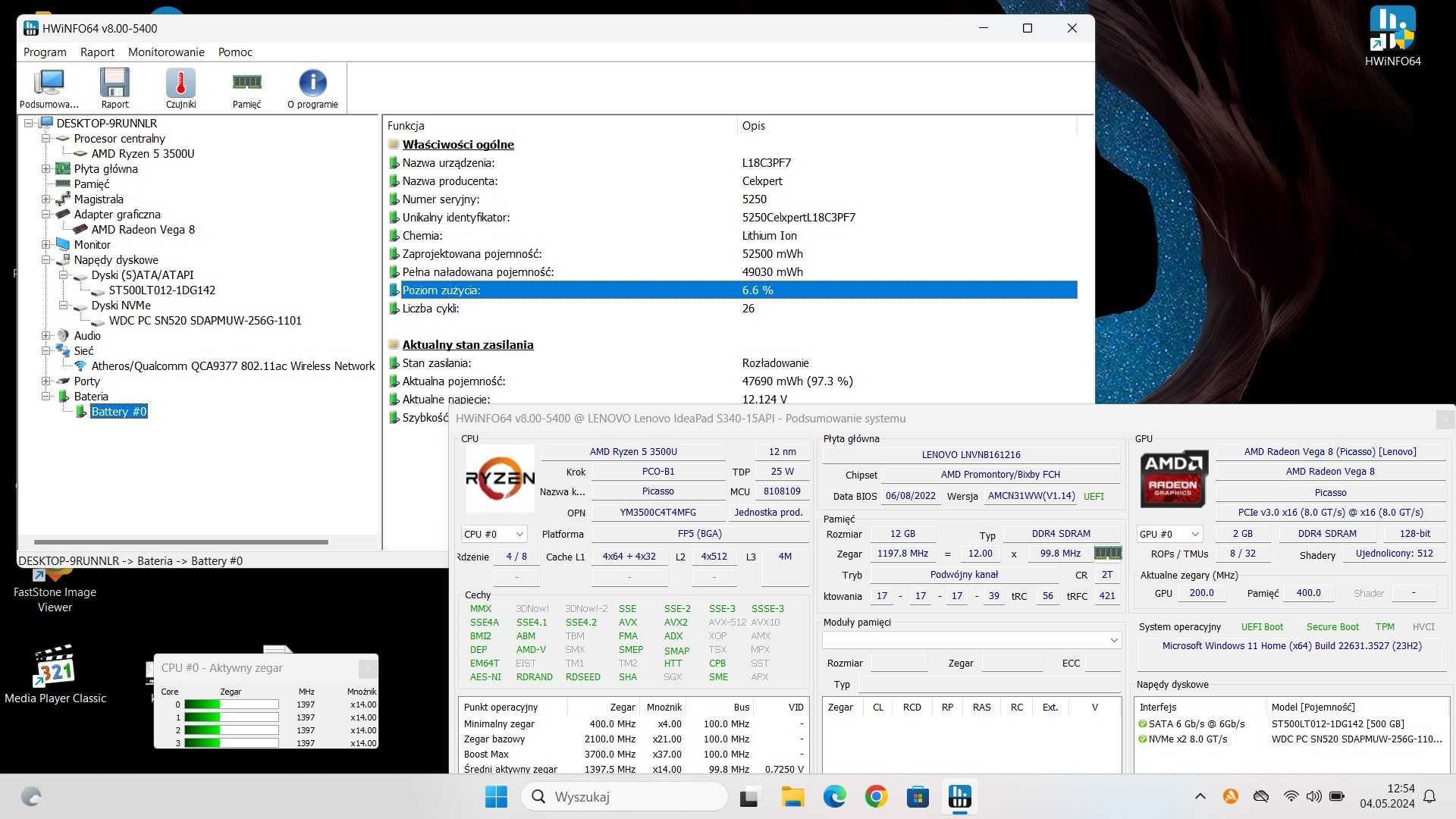Click Aktualny stan zasilania section heading

pos(468,344)
